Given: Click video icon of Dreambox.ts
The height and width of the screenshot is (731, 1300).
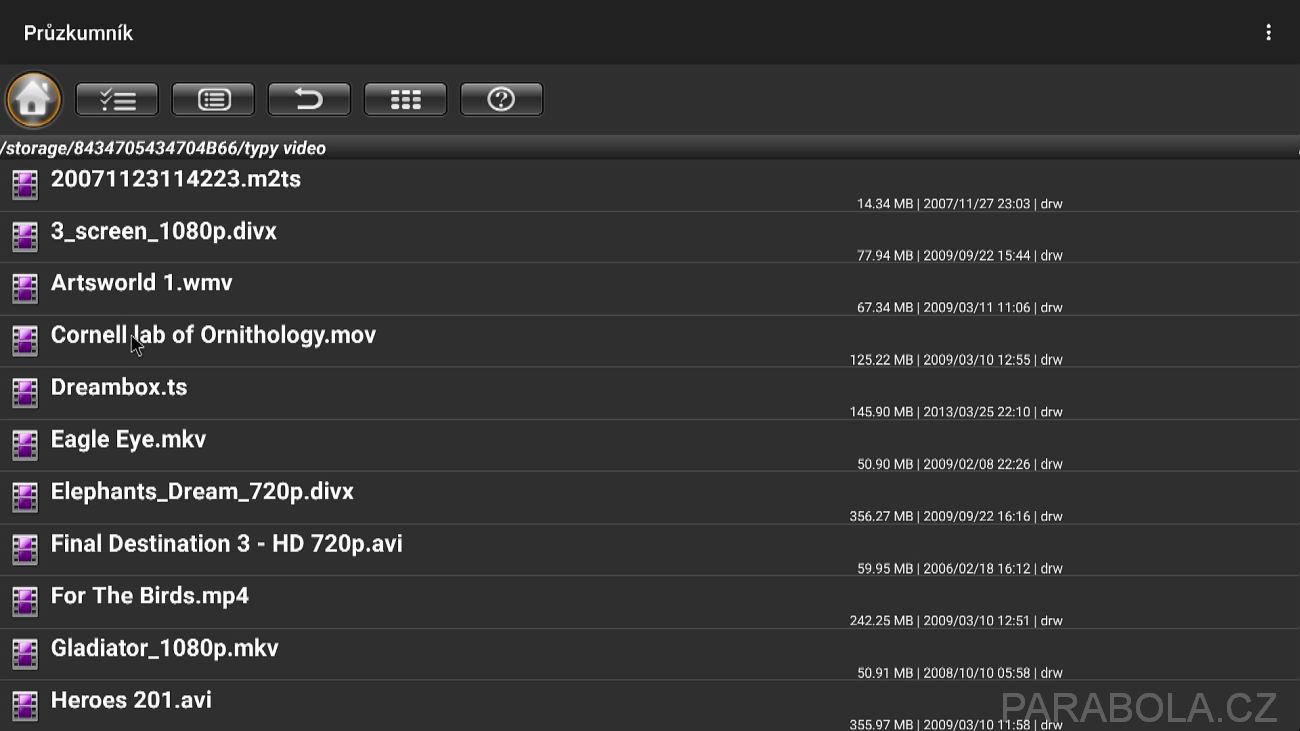Looking at the screenshot, I should tap(25, 393).
